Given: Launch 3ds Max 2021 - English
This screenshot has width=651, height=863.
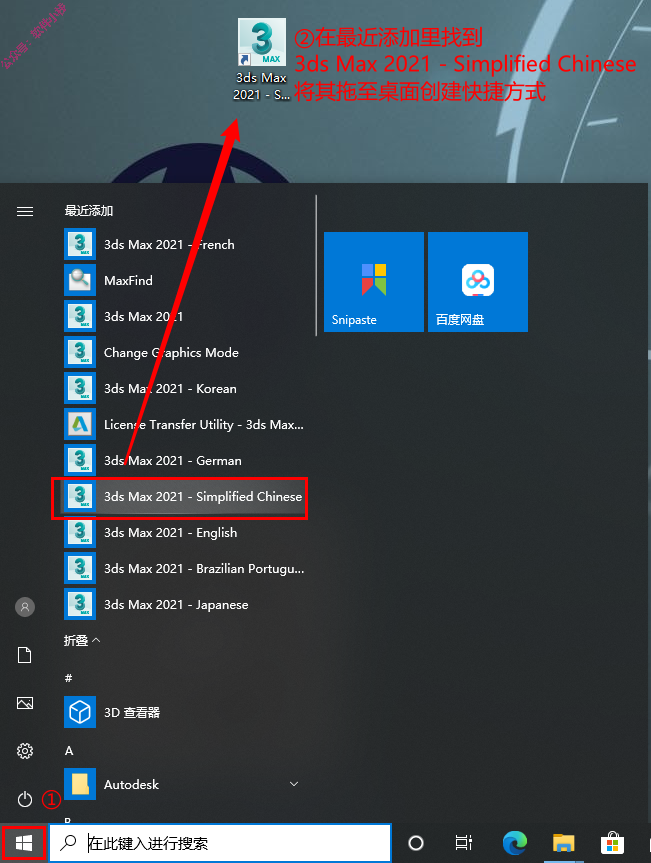Looking at the screenshot, I should pos(184,532).
